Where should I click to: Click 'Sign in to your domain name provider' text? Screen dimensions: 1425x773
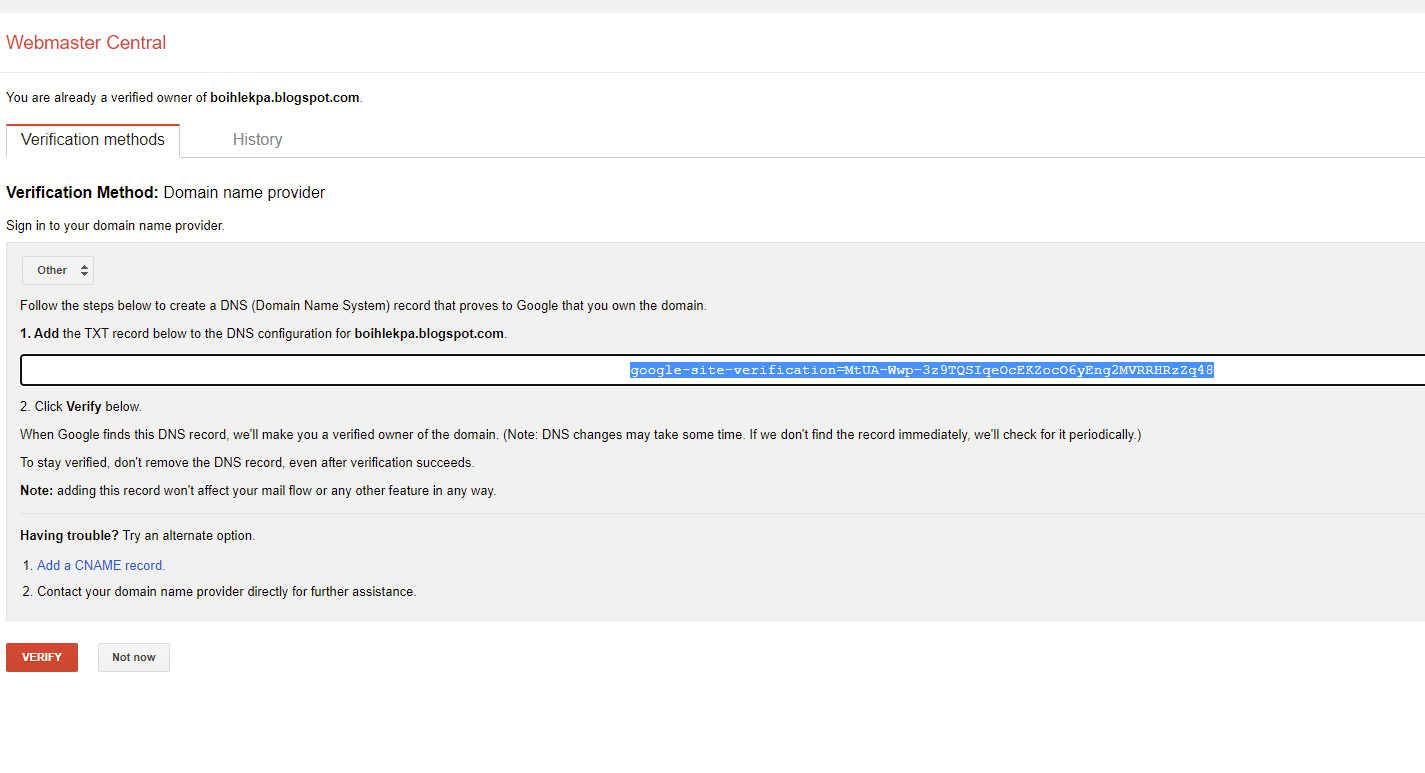coord(115,226)
